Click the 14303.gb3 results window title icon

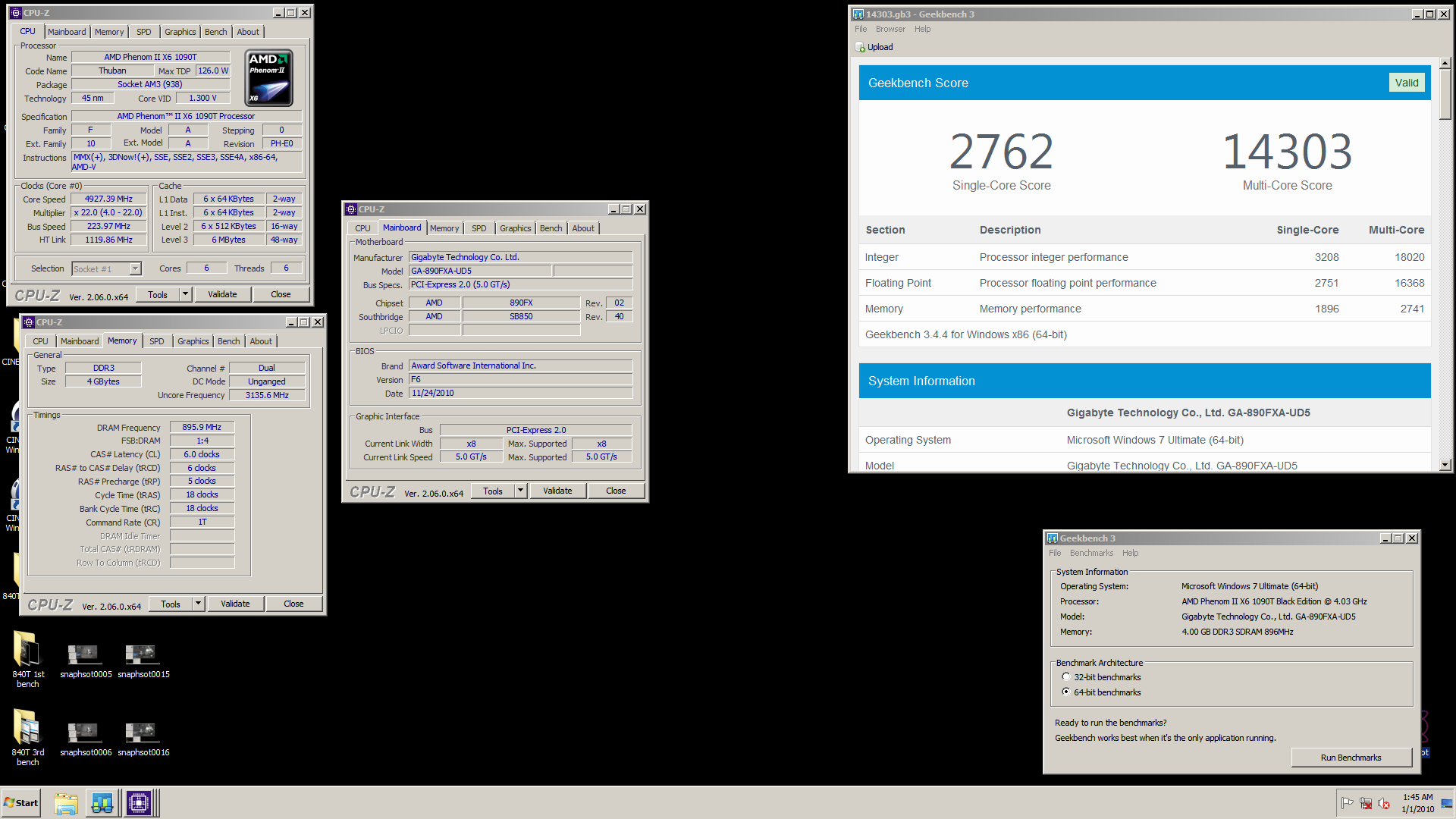click(x=858, y=14)
